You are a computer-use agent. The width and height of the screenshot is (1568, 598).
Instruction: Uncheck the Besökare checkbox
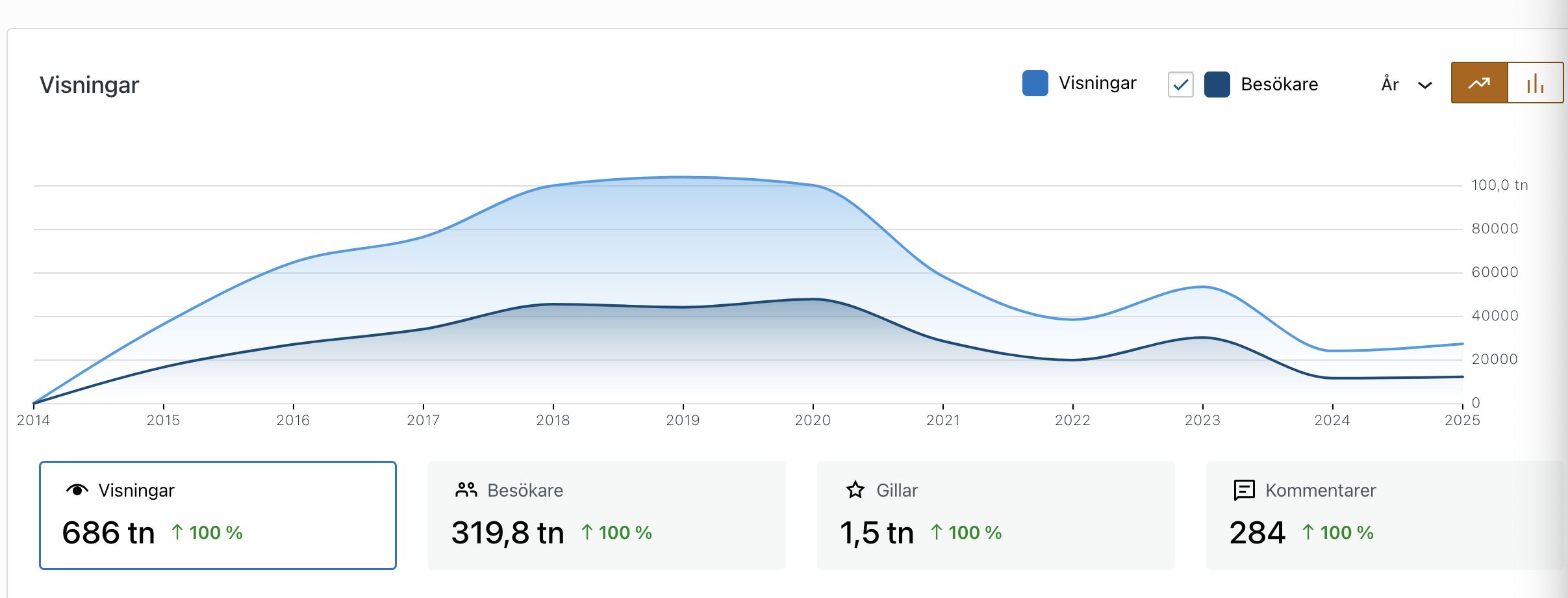(x=1180, y=84)
